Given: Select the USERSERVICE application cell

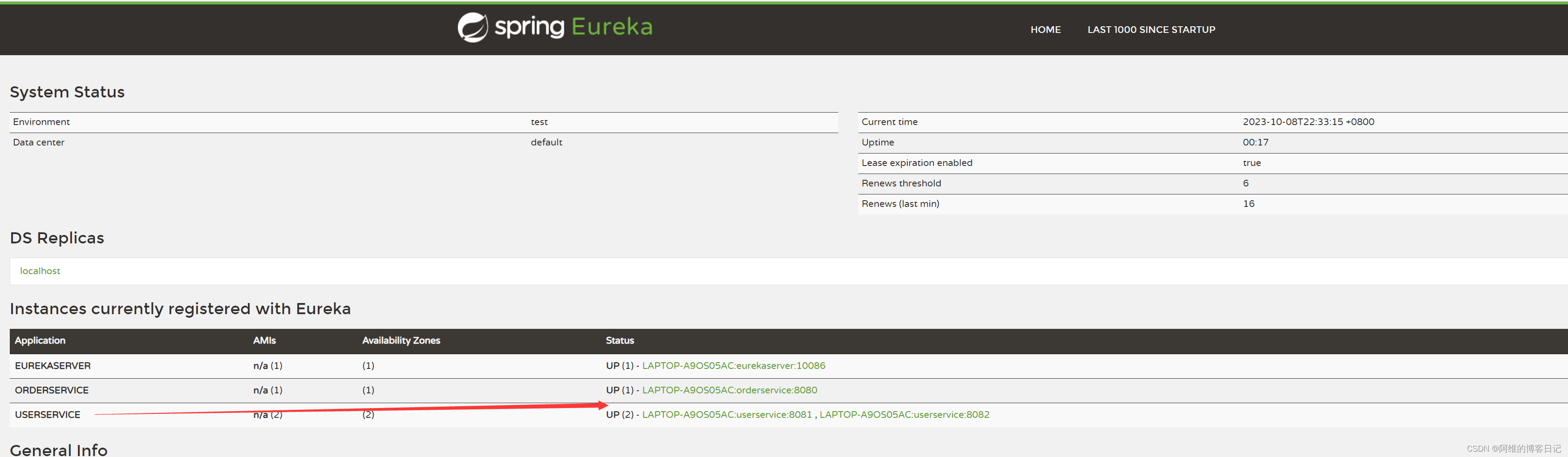Looking at the screenshot, I should [x=48, y=414].
